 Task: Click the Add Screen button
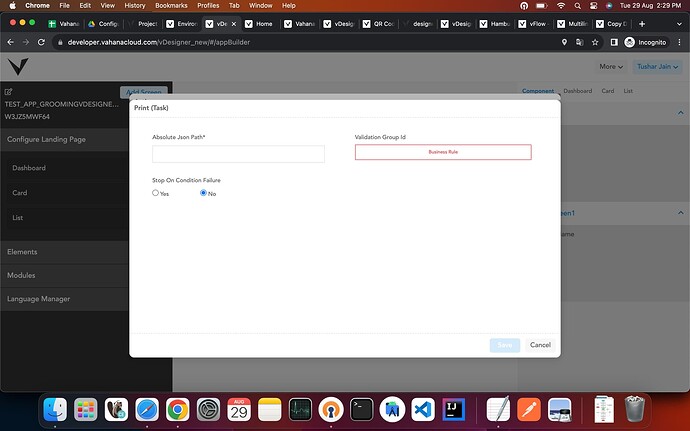pyautogui.click(x=143, y=92)
